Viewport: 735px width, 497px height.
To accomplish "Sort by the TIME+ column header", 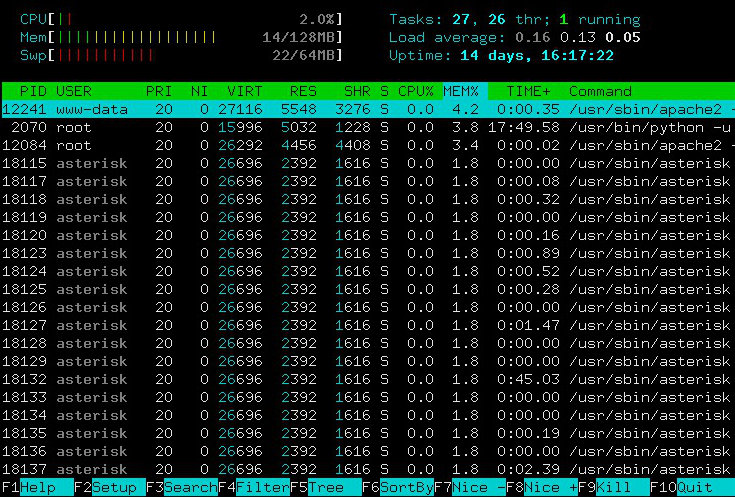I will [528, 91].
